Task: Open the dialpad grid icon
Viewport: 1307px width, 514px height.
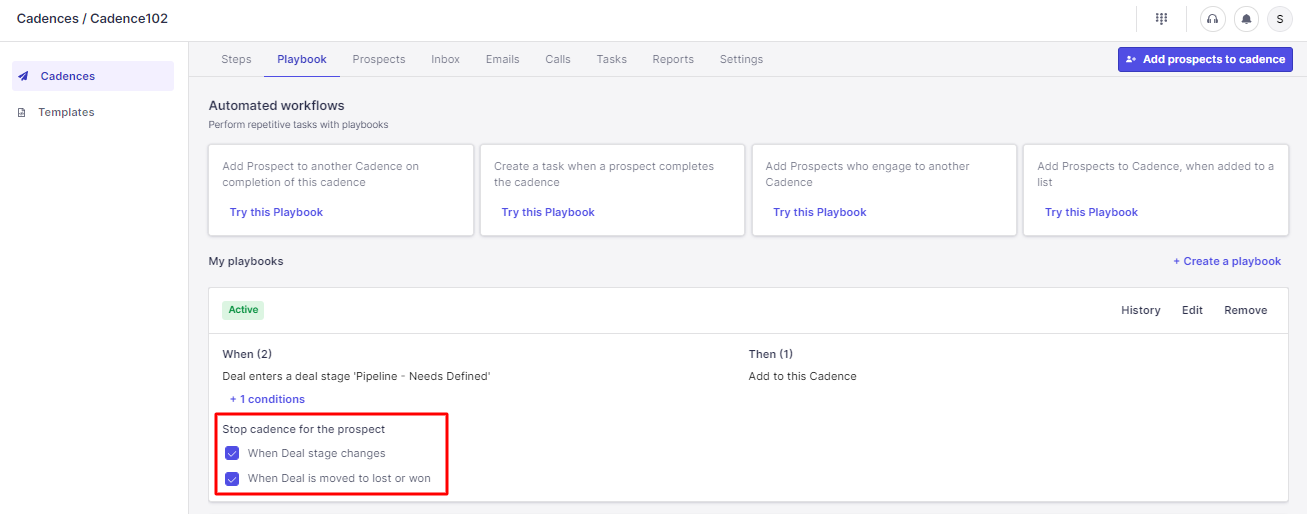Action: pyautogui.click(x=1162, y=19)
